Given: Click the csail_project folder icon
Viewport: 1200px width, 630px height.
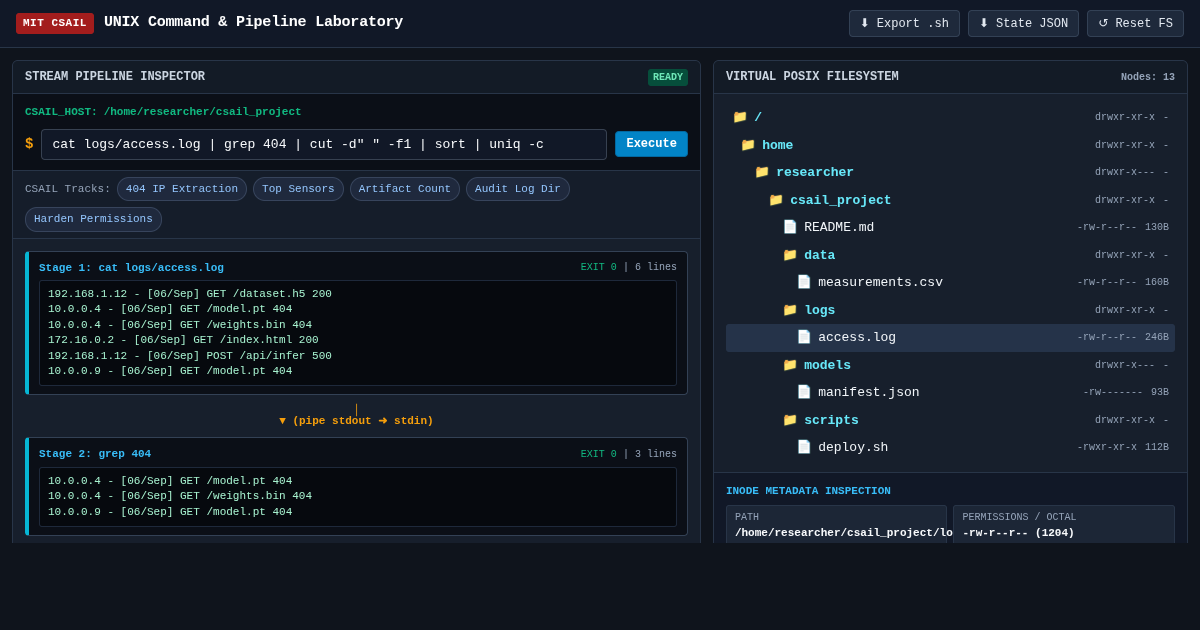Looking at the screenshot, I should [x=776, y=200].
